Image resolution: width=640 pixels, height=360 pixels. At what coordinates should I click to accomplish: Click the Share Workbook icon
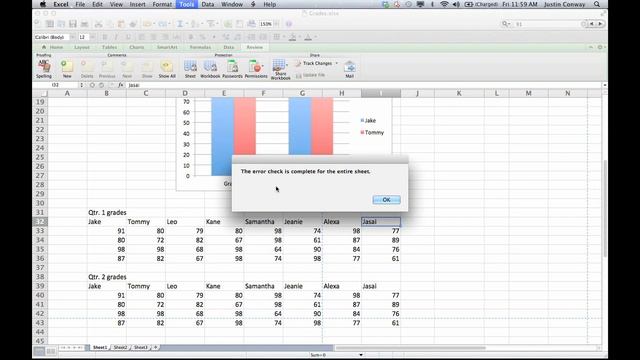[x=279, y=69]
